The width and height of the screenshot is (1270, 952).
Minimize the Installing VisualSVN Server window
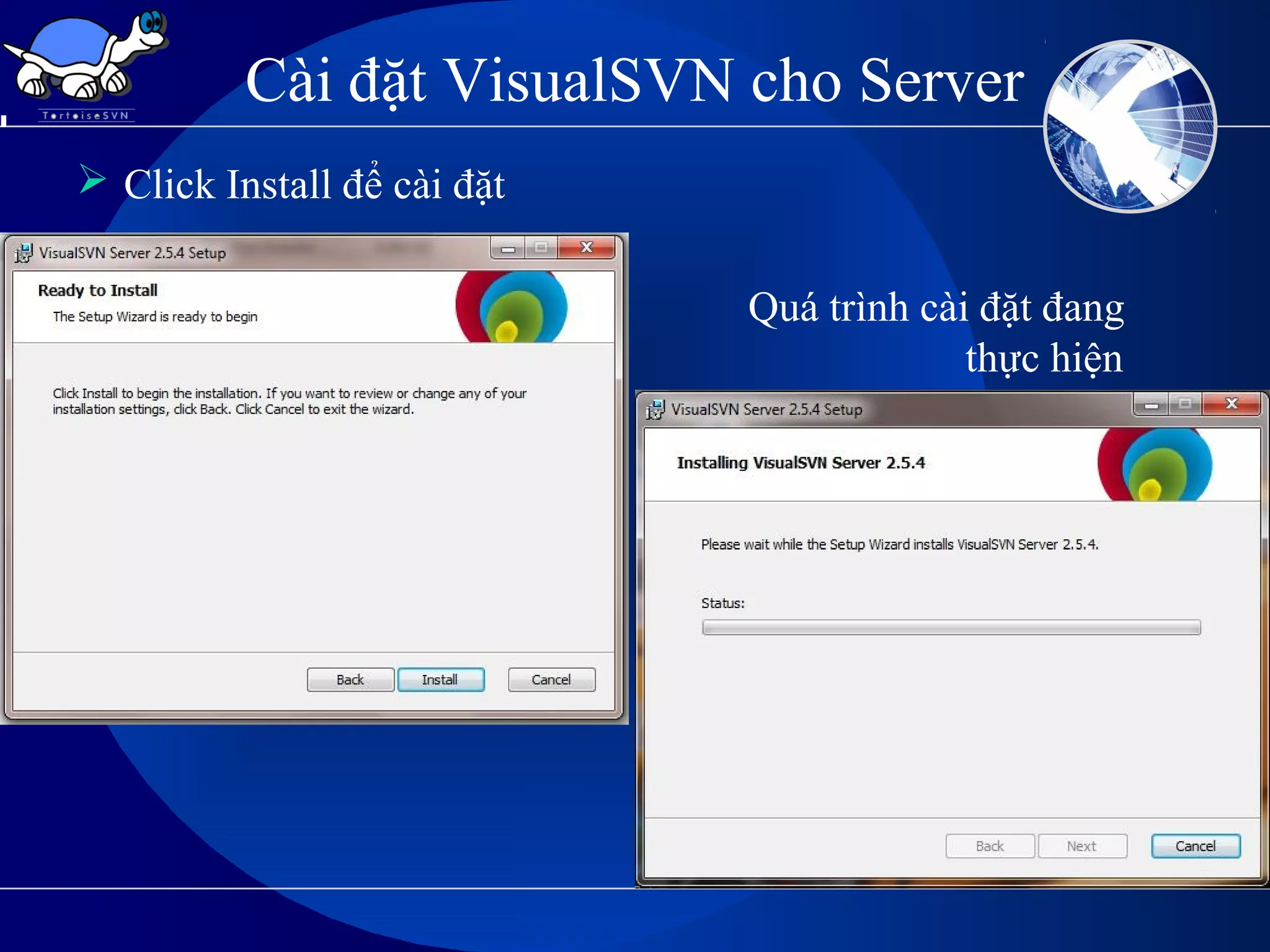click(x=1152, y=404)
